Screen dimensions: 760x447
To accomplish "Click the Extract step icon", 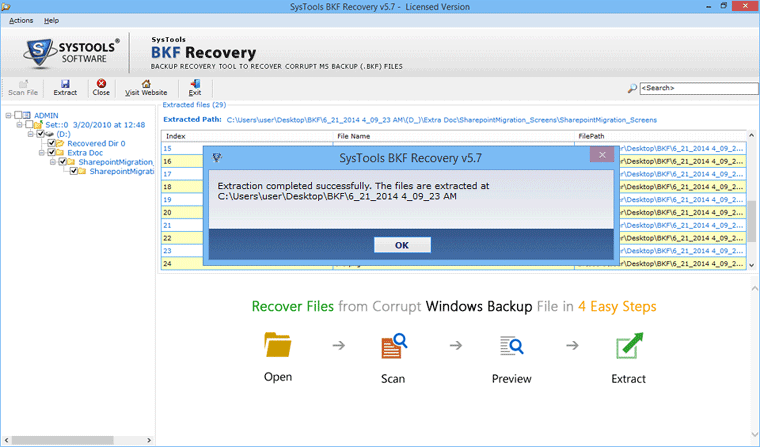I will [x=629, y=346].
